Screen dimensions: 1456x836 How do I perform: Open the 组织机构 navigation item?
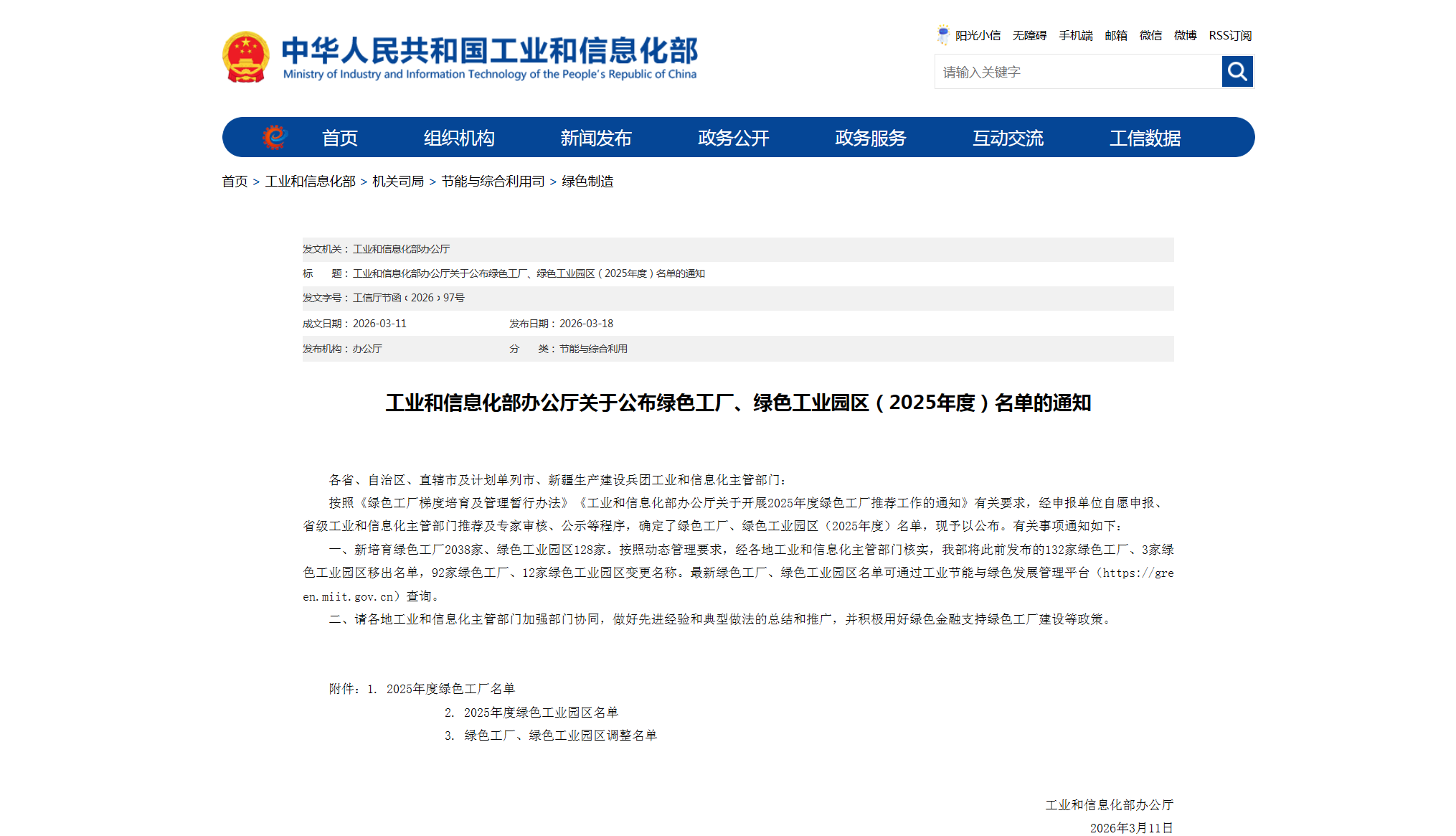pyautogui.click(x=459, y=138)
